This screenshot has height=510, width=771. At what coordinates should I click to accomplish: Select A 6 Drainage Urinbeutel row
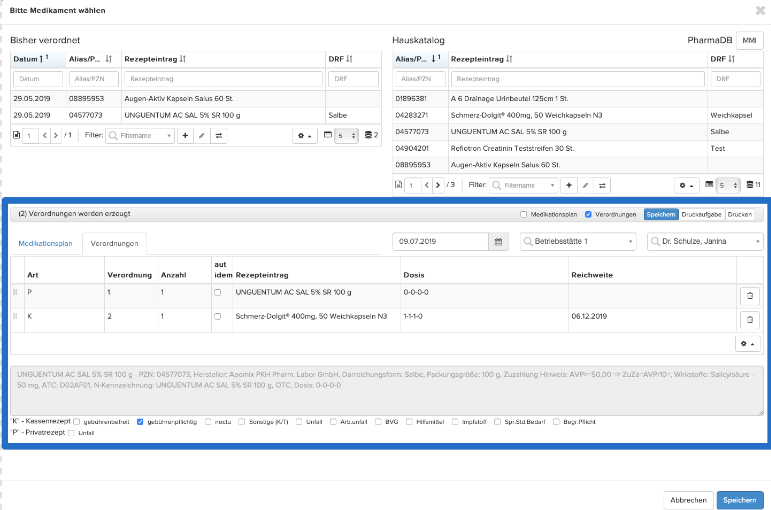(x=577, y=99)
